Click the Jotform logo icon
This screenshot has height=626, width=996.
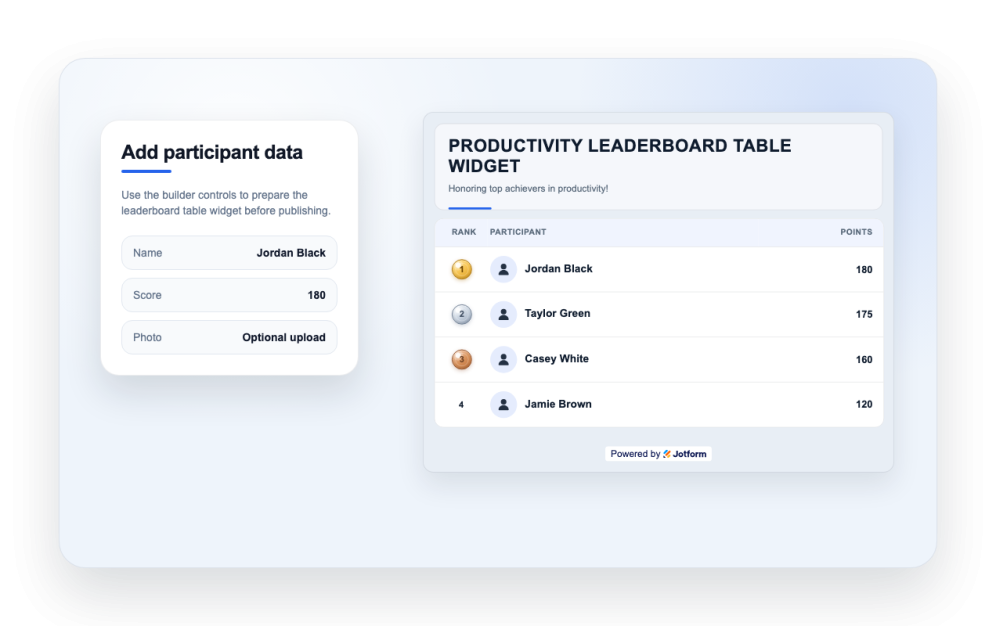click(x=667, y=454)
